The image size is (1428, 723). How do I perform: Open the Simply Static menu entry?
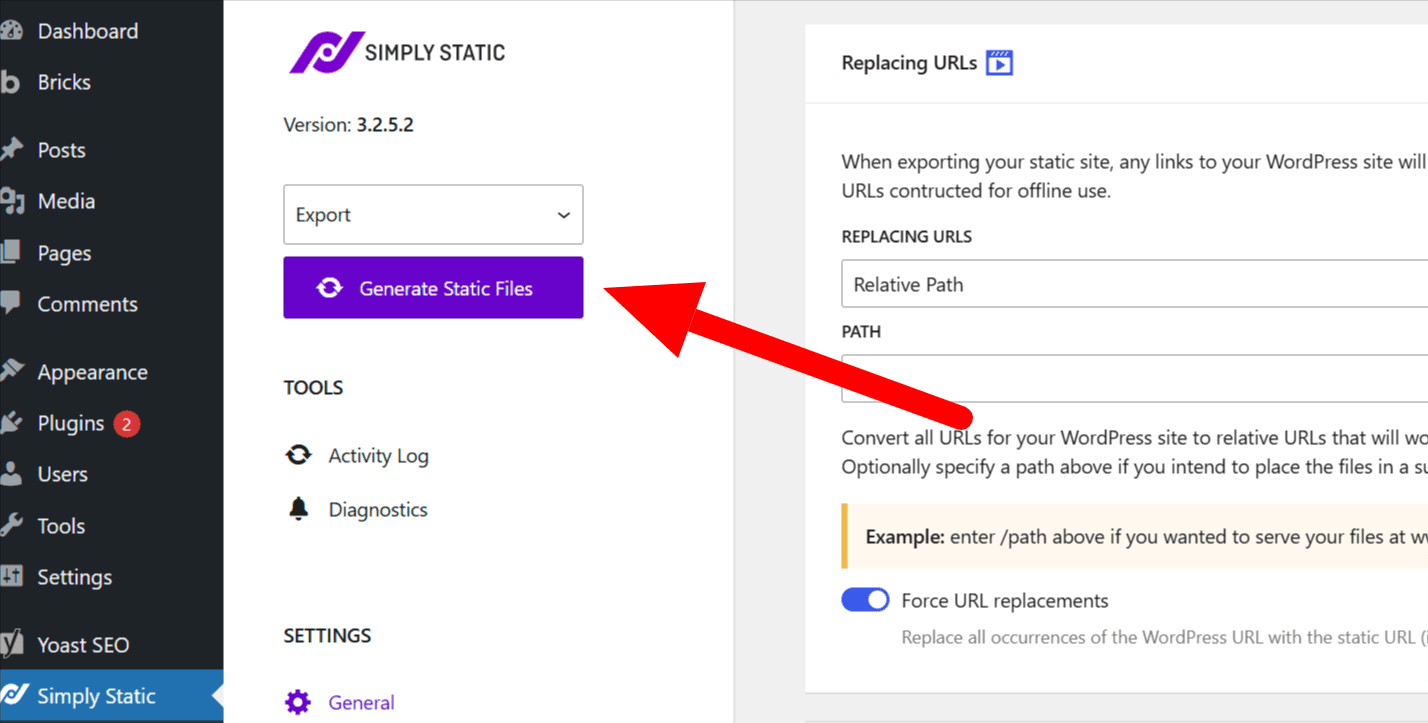pyautogui.click(x=96, y=695)
